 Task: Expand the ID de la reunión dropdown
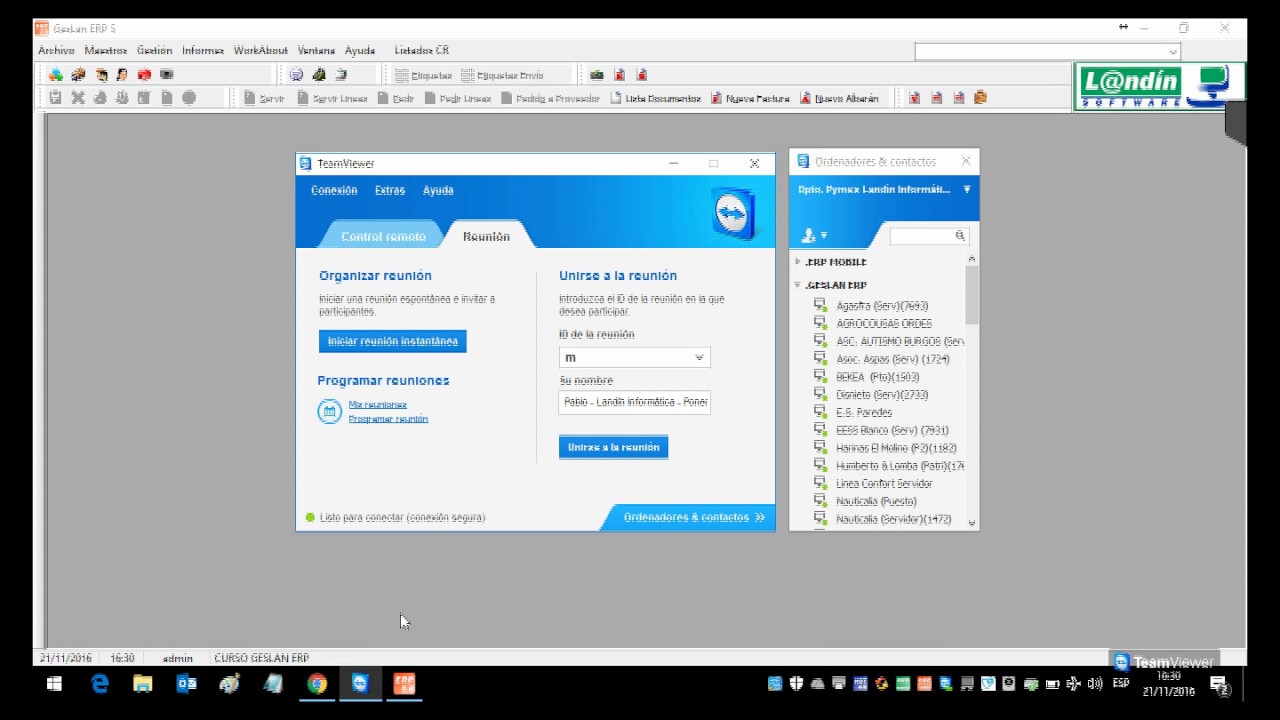tap(699, 357)
